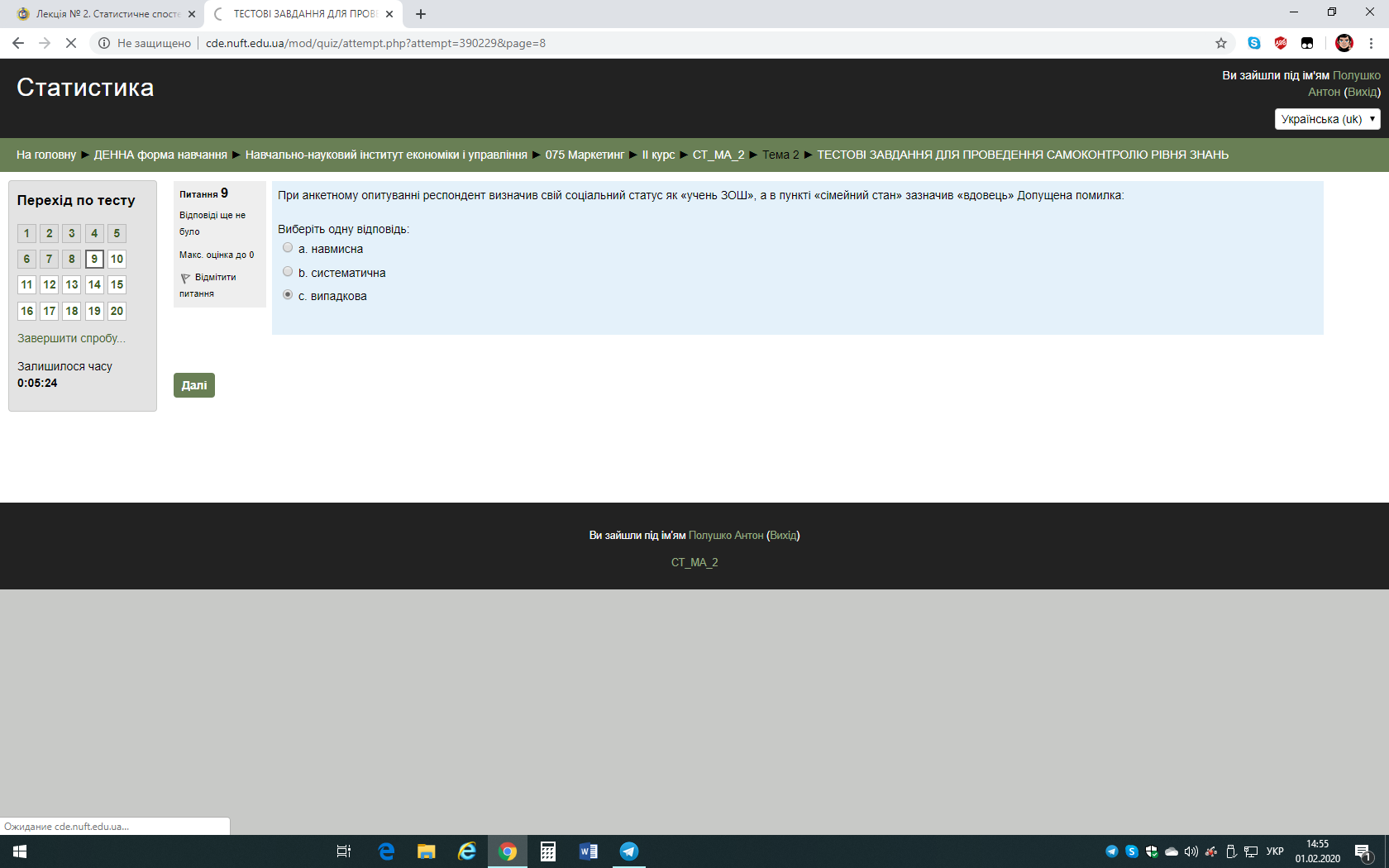Click the Skype extension icon in Chrome toolbar
Image resolution: width=1389 pixels, height=868 pixels.
point(1253,43)
